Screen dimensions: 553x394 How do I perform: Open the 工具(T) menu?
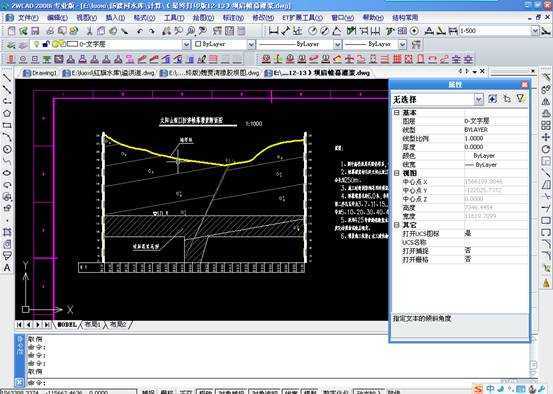174,18
